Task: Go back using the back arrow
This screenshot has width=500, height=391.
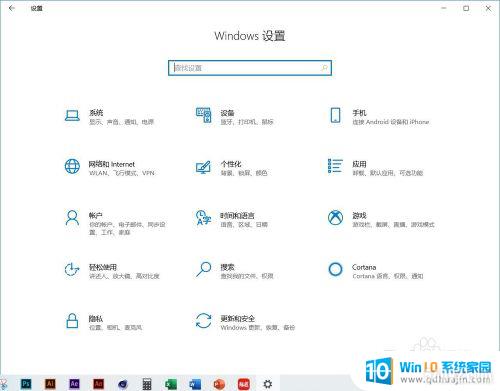Action: 12,8
